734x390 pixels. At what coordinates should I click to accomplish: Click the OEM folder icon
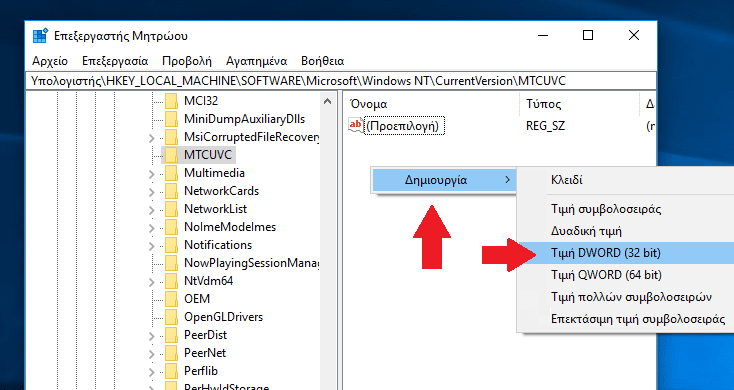click(x=172, y=299)
